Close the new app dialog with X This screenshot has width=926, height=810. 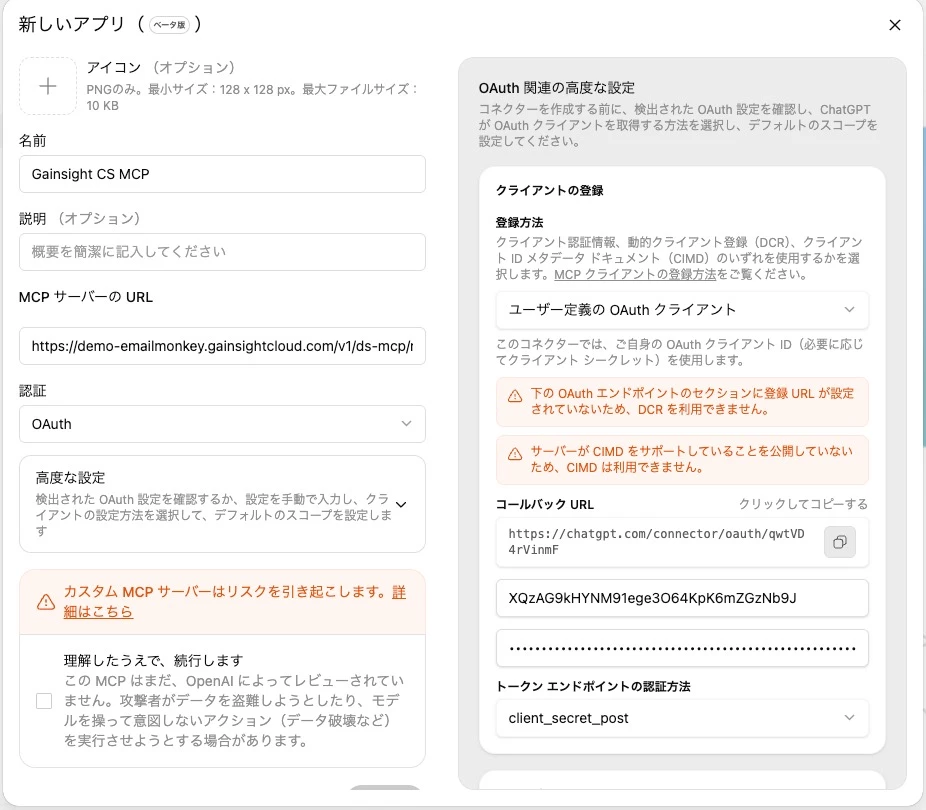pos(895,25)
